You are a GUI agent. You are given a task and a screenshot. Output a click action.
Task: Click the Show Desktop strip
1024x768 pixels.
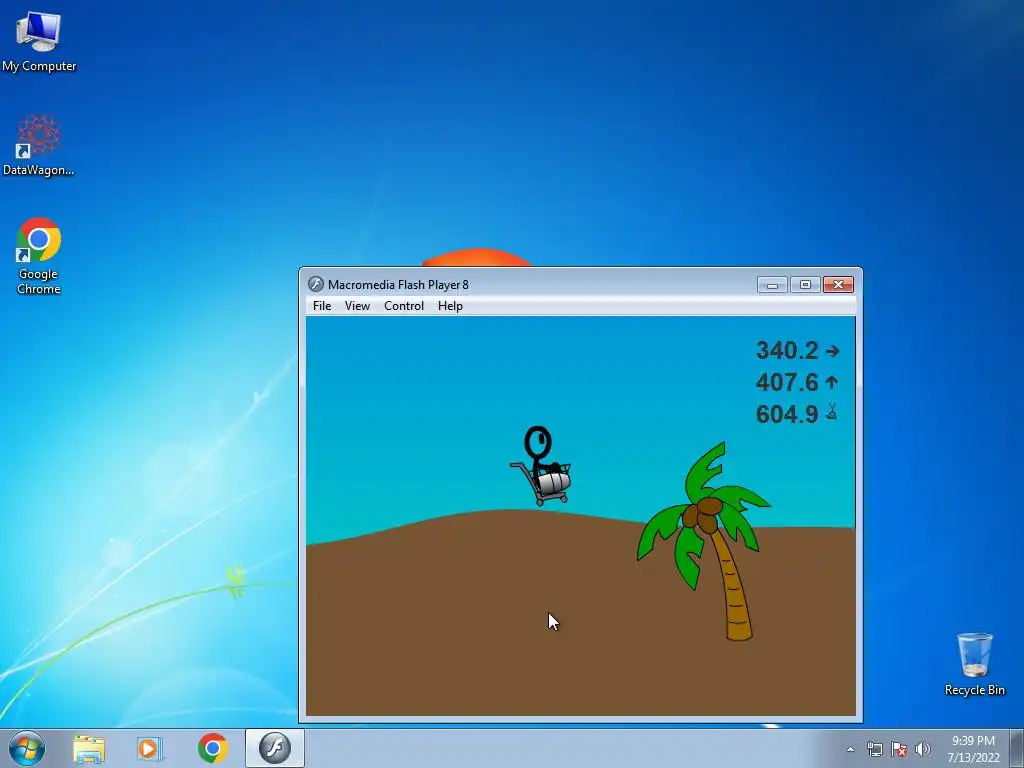click(x=1017, y=749)
